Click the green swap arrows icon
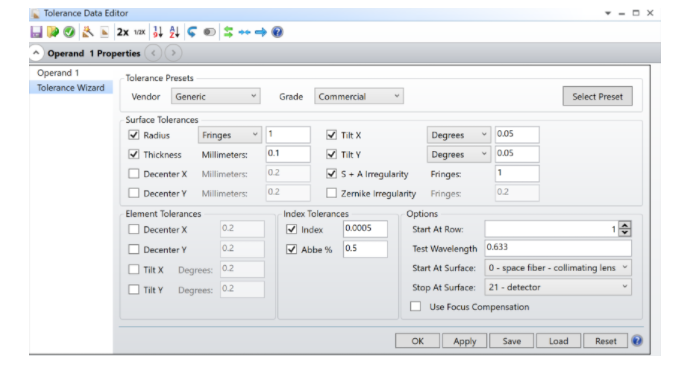The image size is (674, 368). [x=228, y=32]
